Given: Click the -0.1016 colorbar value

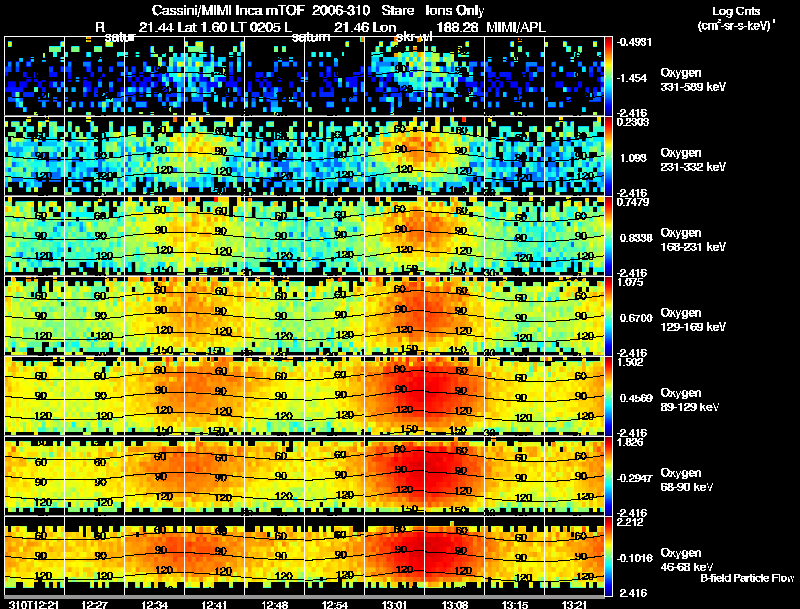Looking at the screenshot, I should click(x=634, y=559).
